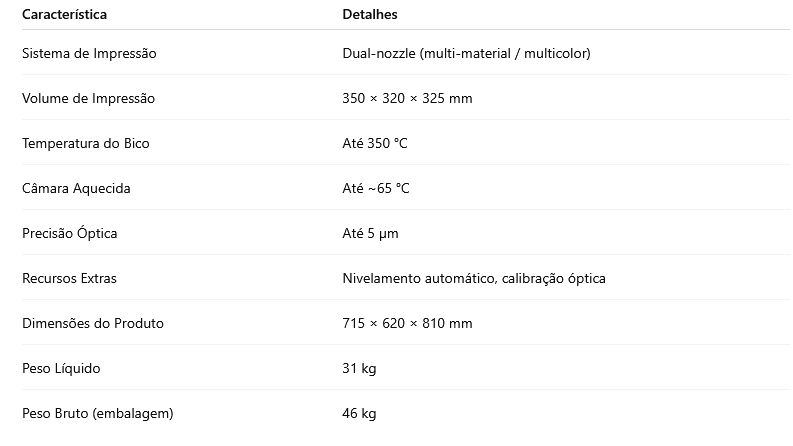This screenshot has height=446, width=793.
Task: Select the Recursos Extras label
Action: pyautogui.click(x=69, y=279)
